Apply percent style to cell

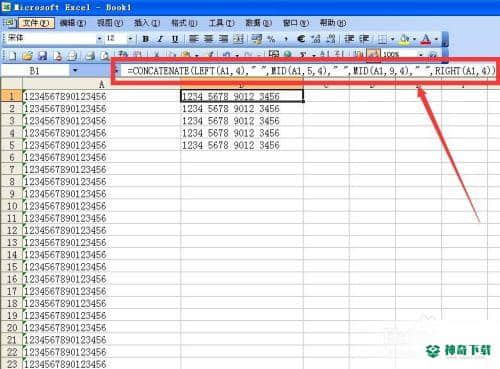click(271, 39)
